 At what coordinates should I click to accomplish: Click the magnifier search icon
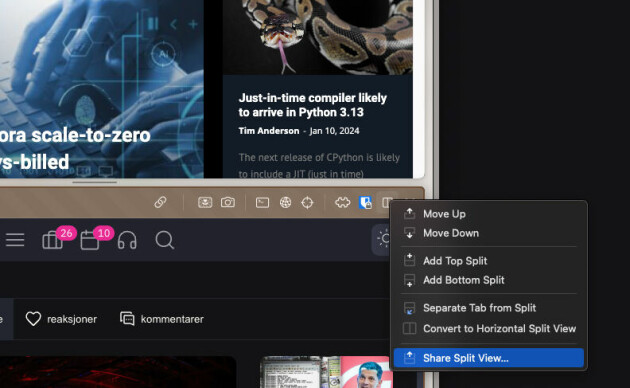point(165,240)
